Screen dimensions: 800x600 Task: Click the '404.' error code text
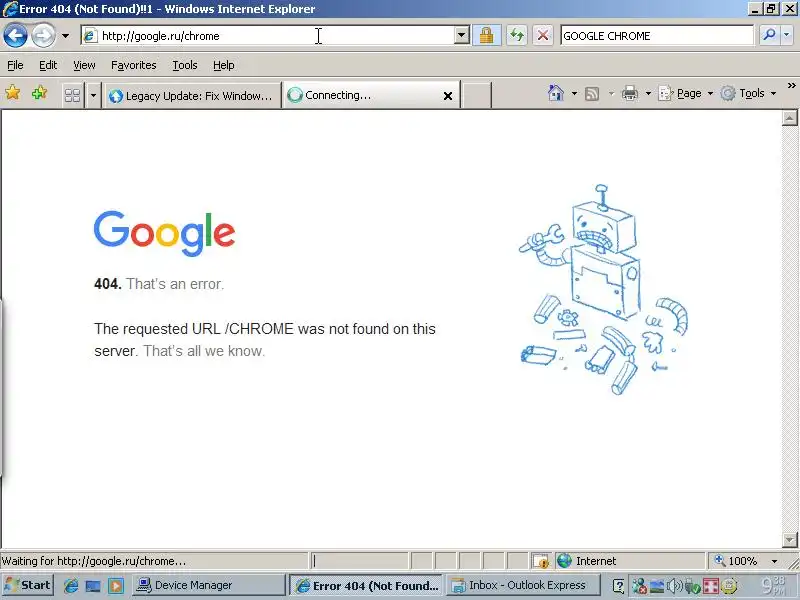click(108, 284)
